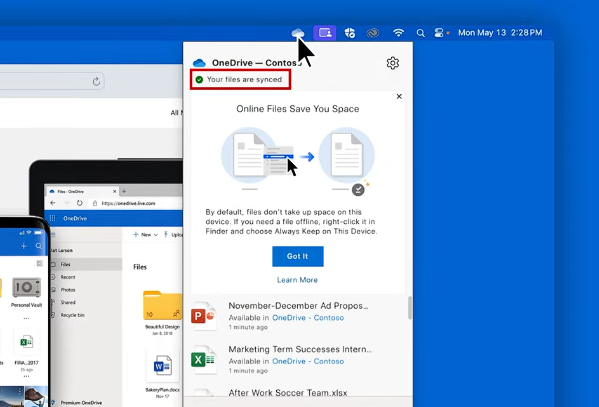Image resolution: width=599 pixels, height=407 pixels.
Task: Select Files in the OneDrive web sidebar
Action: click(65, 264)
